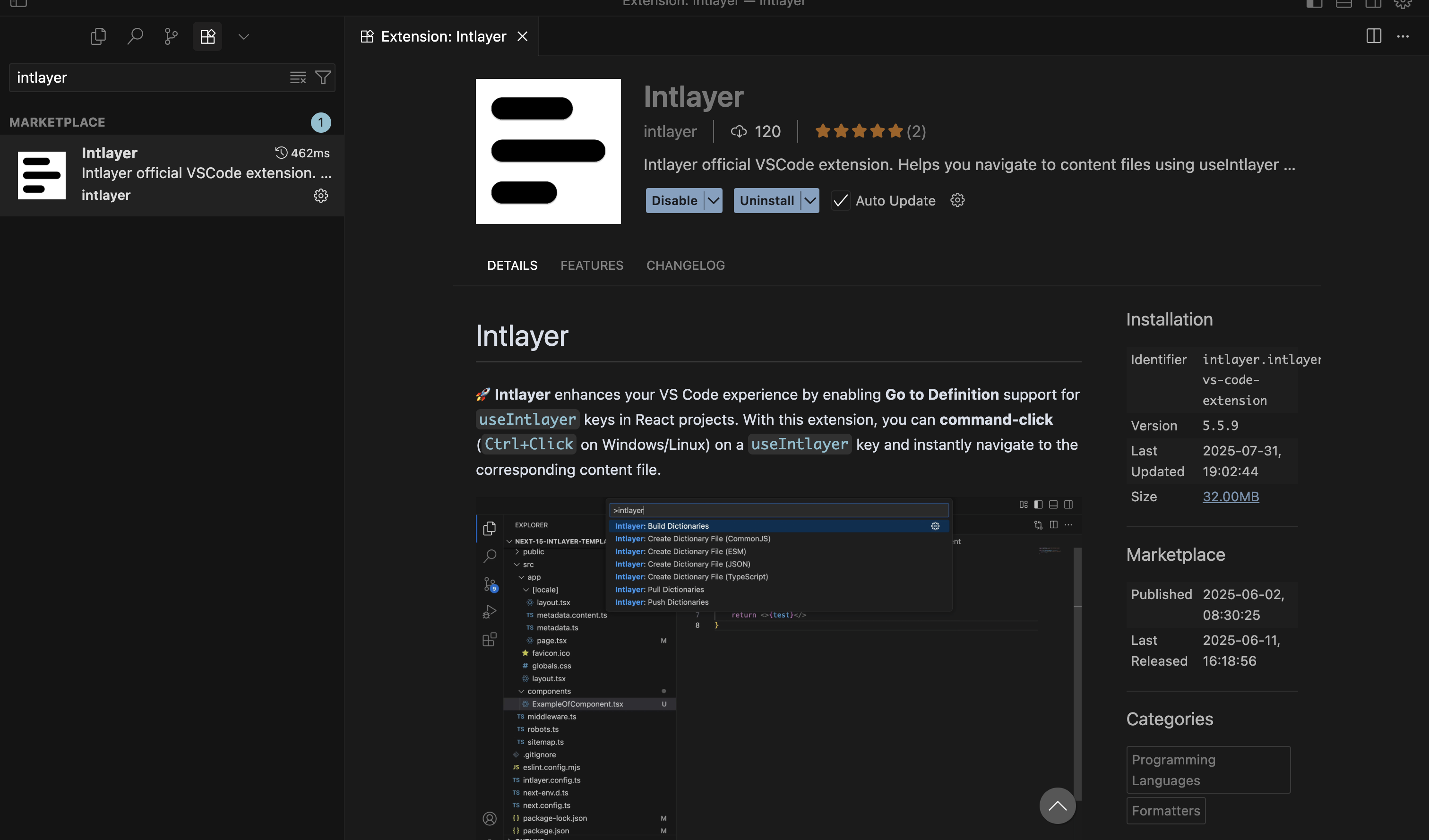Screen dimensions: 1429x840
Task: Open the extensions filter funnel
Action: pyautogui.click(x=323, y=77)
